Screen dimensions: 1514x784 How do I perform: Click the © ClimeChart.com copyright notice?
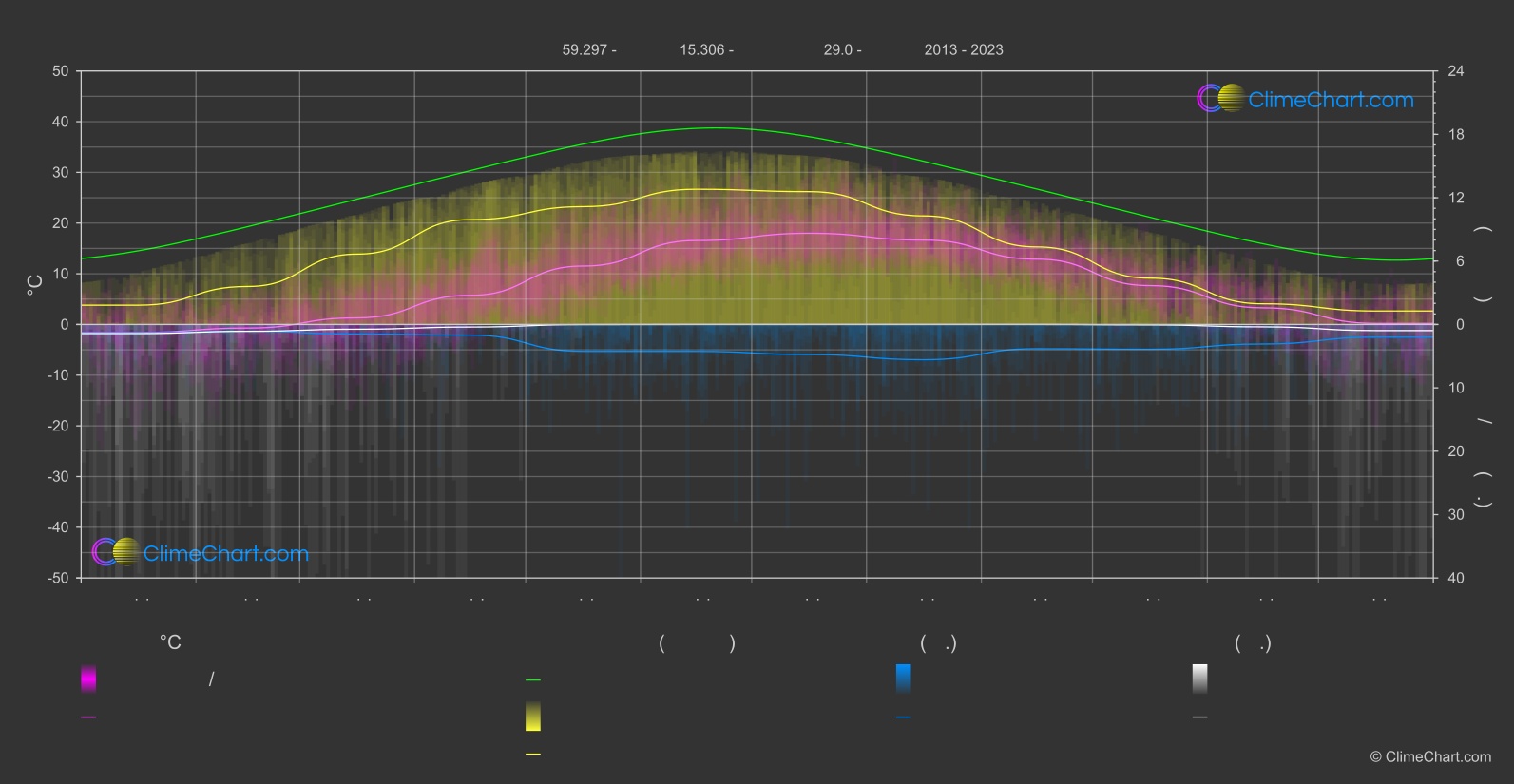click(1430, 757)
